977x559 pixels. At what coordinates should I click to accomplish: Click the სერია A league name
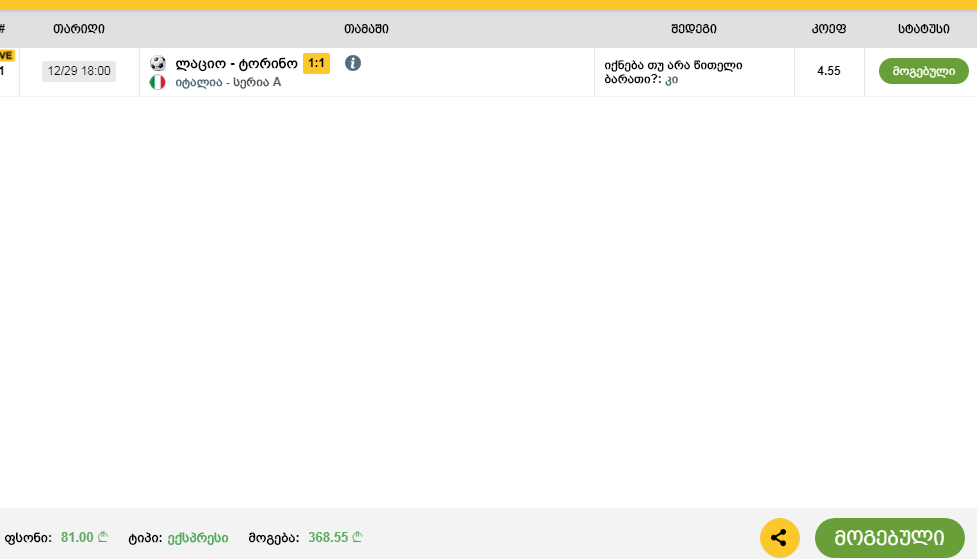coord(257,82)
